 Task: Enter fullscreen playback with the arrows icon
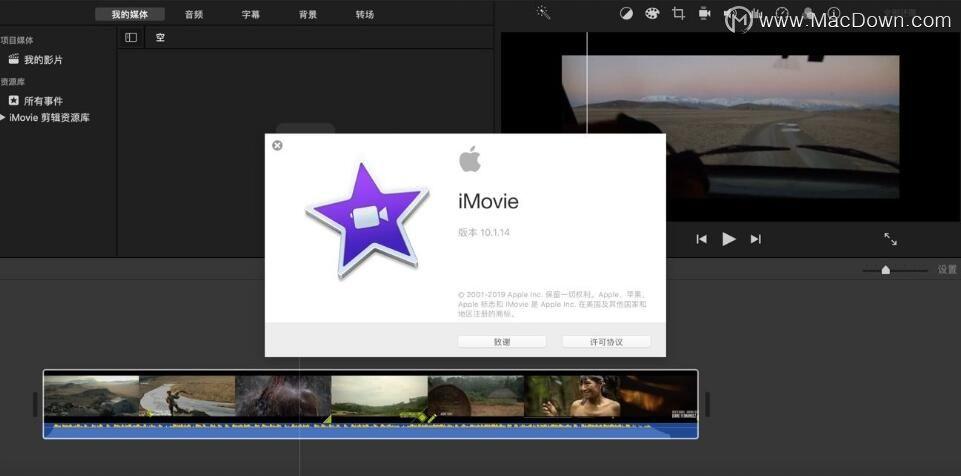(x=891, y=239)
